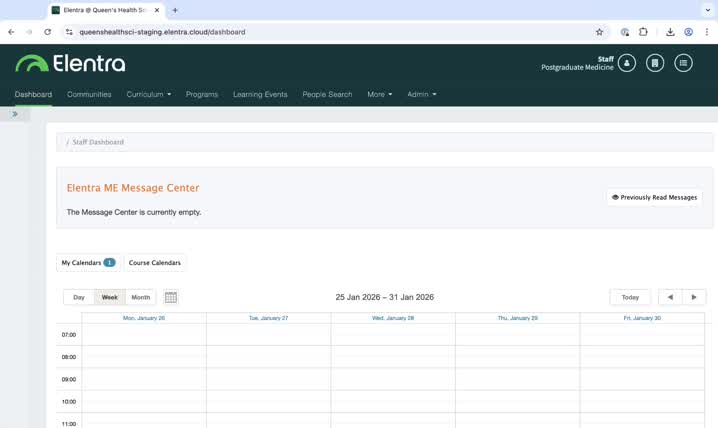Click Thu, January 29 column header
Image resolution: width=718 pixels, height=428 pixels.
517,318
